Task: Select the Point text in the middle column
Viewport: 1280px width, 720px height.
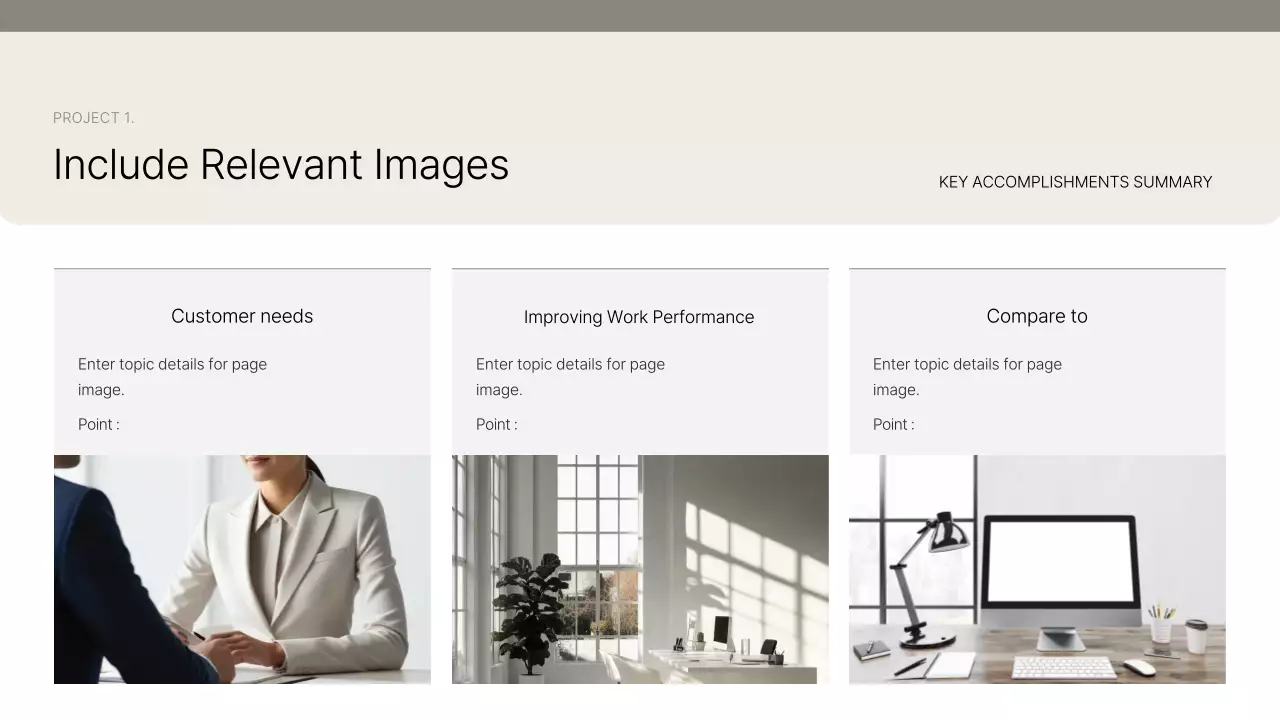Action: click(496, 424)
